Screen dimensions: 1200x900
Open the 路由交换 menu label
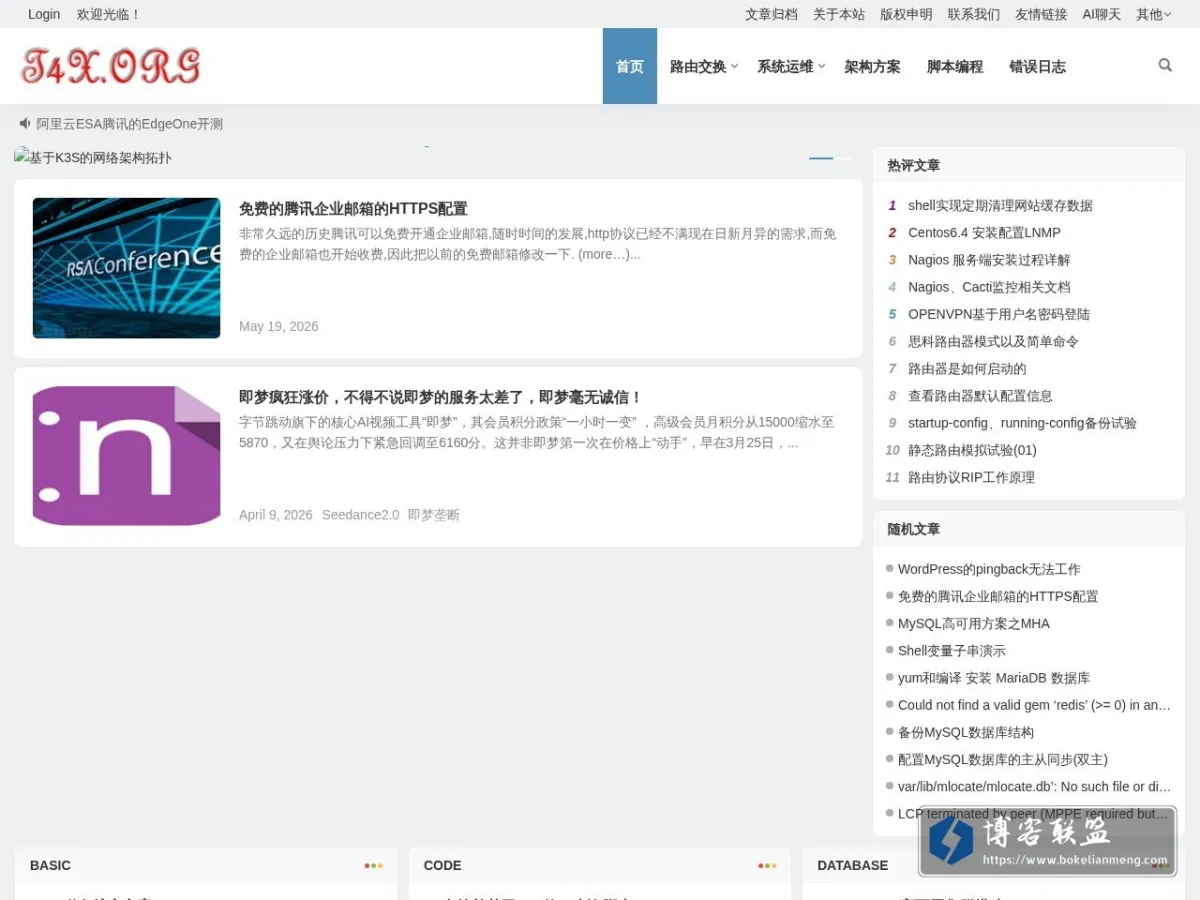pyautogui.click(x=698, y=66)
